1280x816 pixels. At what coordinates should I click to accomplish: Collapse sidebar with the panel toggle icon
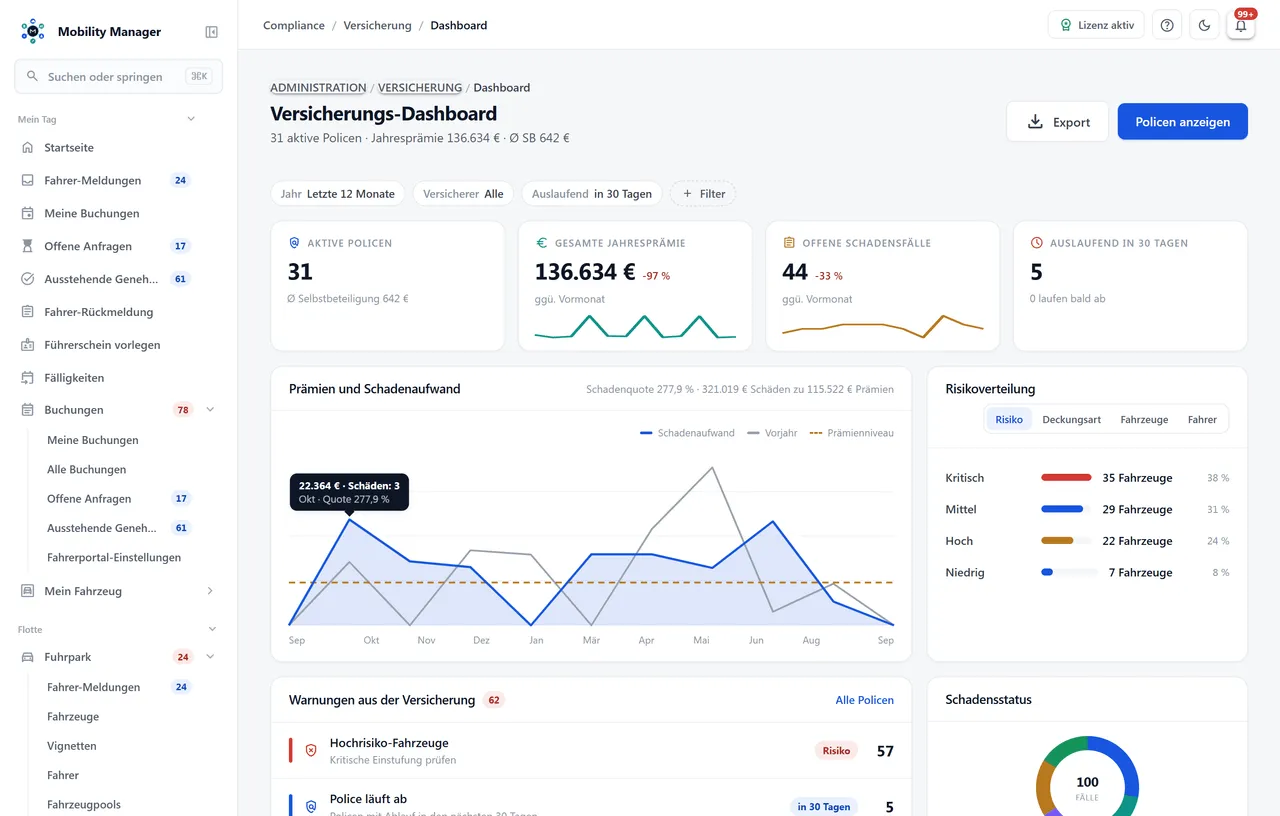tap(212, 32)
